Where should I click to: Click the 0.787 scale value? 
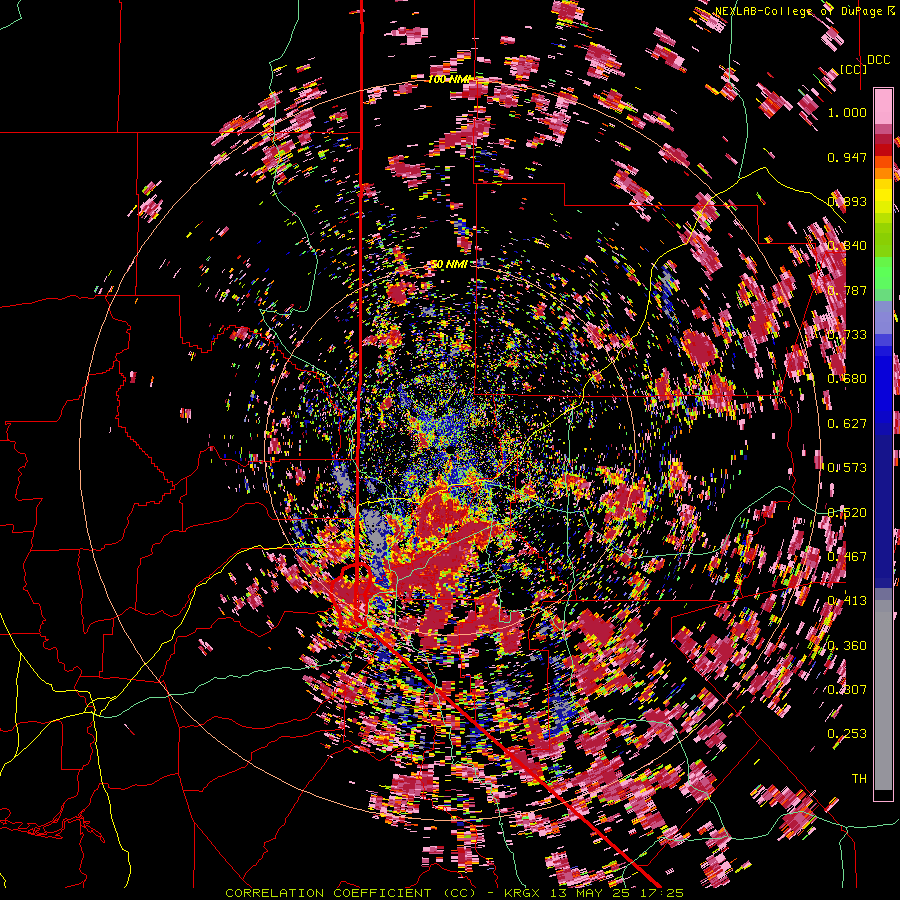[847, 290]
